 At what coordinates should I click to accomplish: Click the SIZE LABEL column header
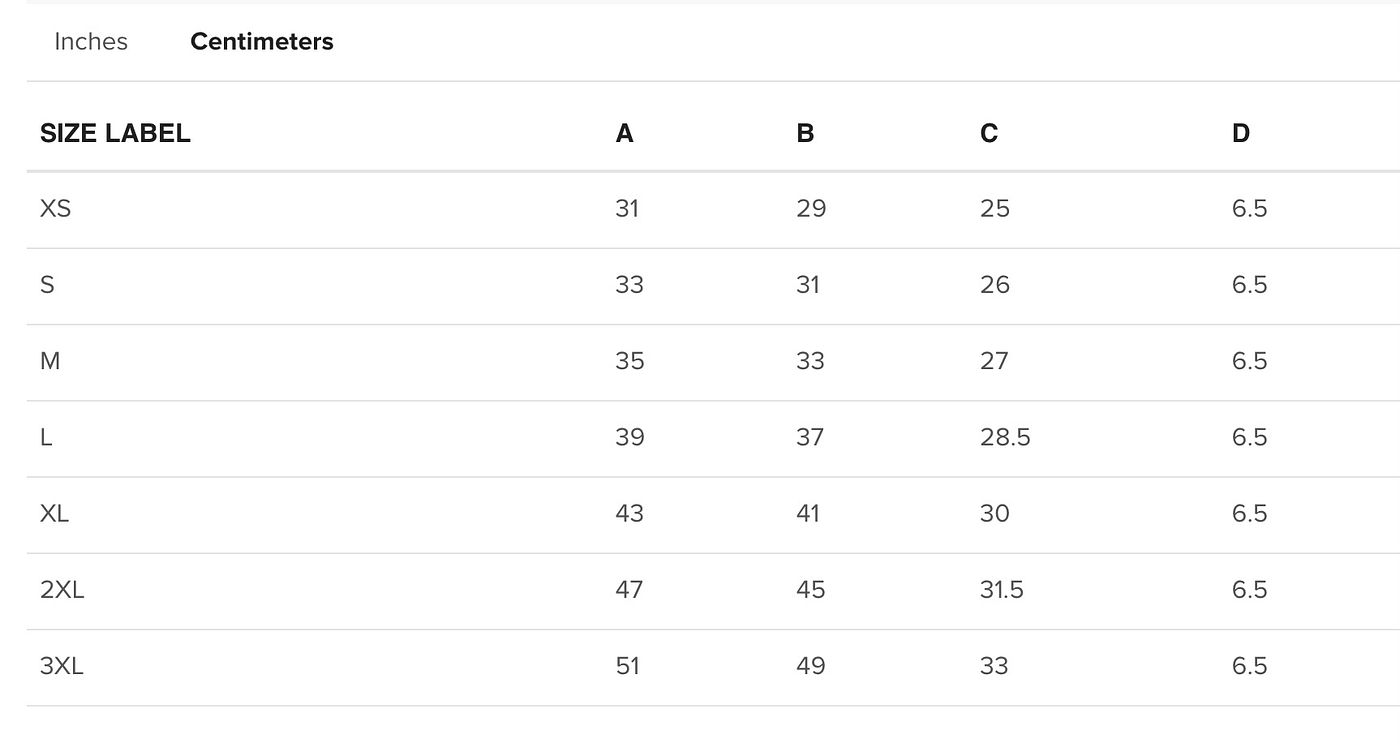point(115,133)
